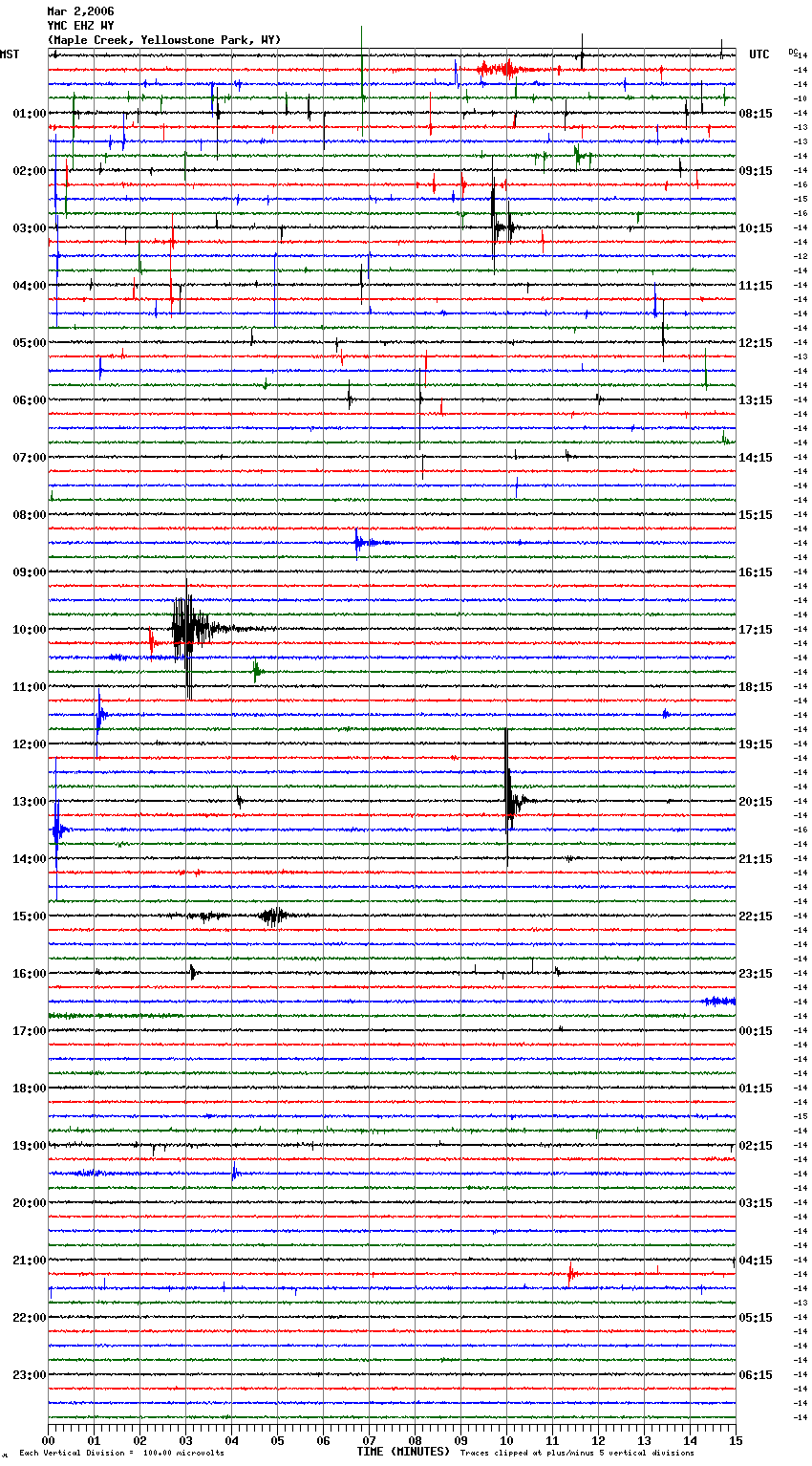Click the "15:15" UTC time label
Image resolution: width=812 pixels, height=1466 pixels.
click(756, 515)
